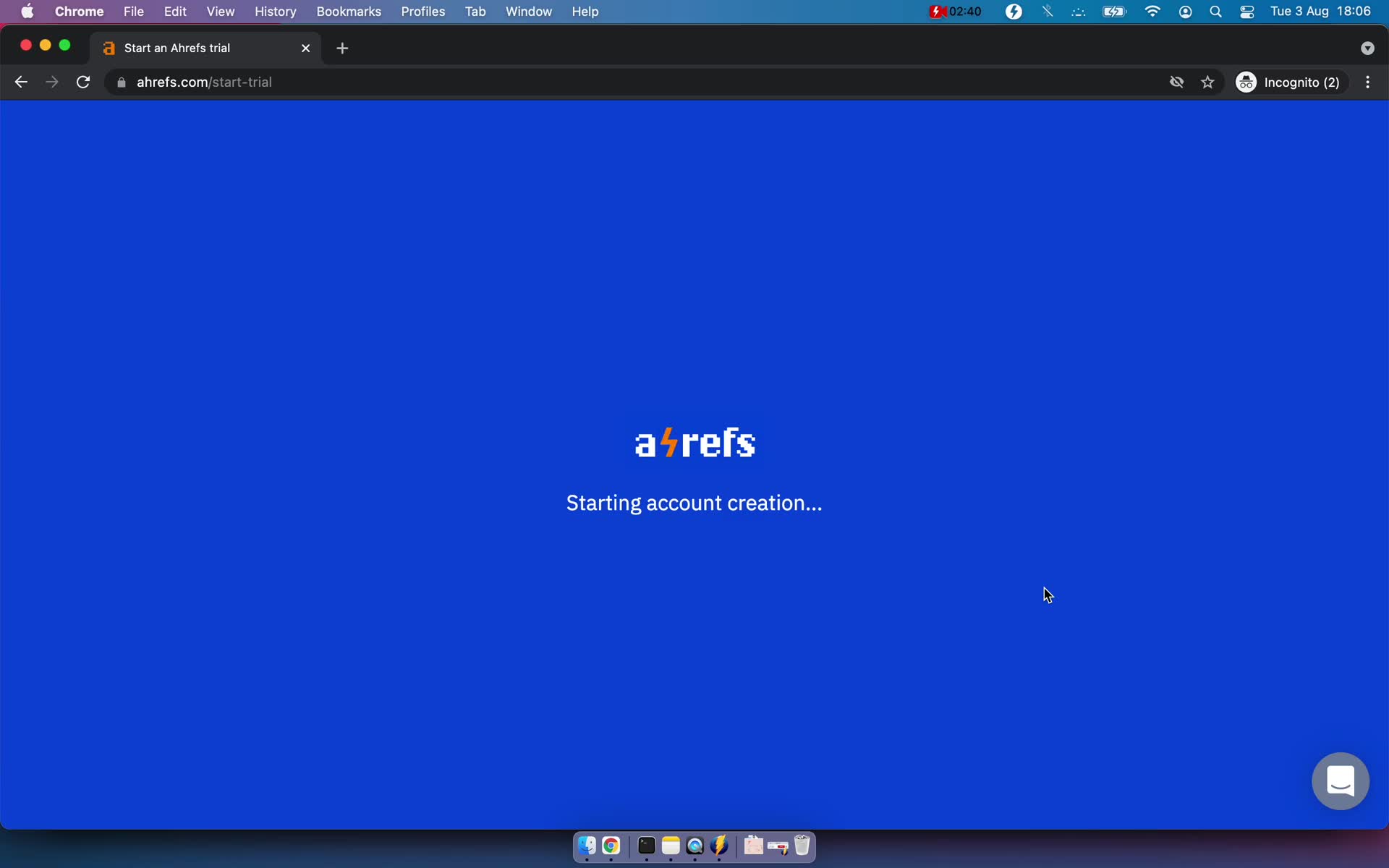Click the red recording timer 02:40
The height and width of the screenshot is (868, 1389).
[x=956, y=12]
